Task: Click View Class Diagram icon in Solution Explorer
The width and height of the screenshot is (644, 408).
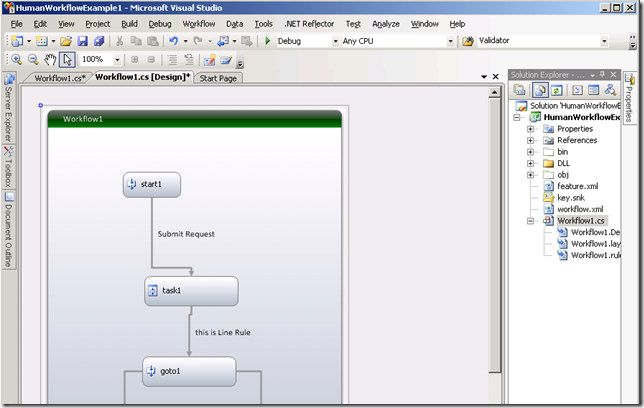Action: 610,90
